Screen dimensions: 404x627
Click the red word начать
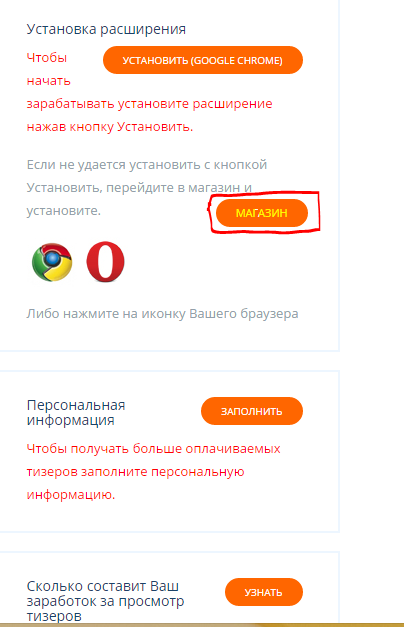tap(48, 81)
